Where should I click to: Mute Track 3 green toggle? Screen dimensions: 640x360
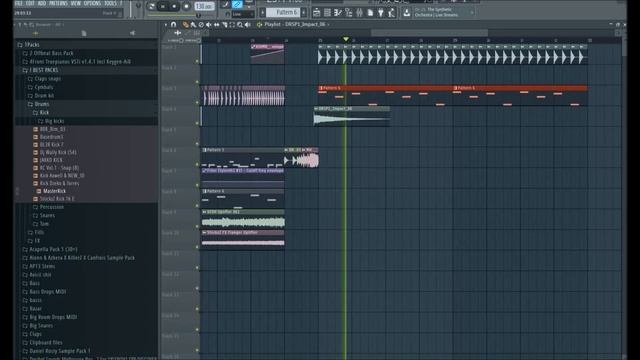[x=197, y=102]
